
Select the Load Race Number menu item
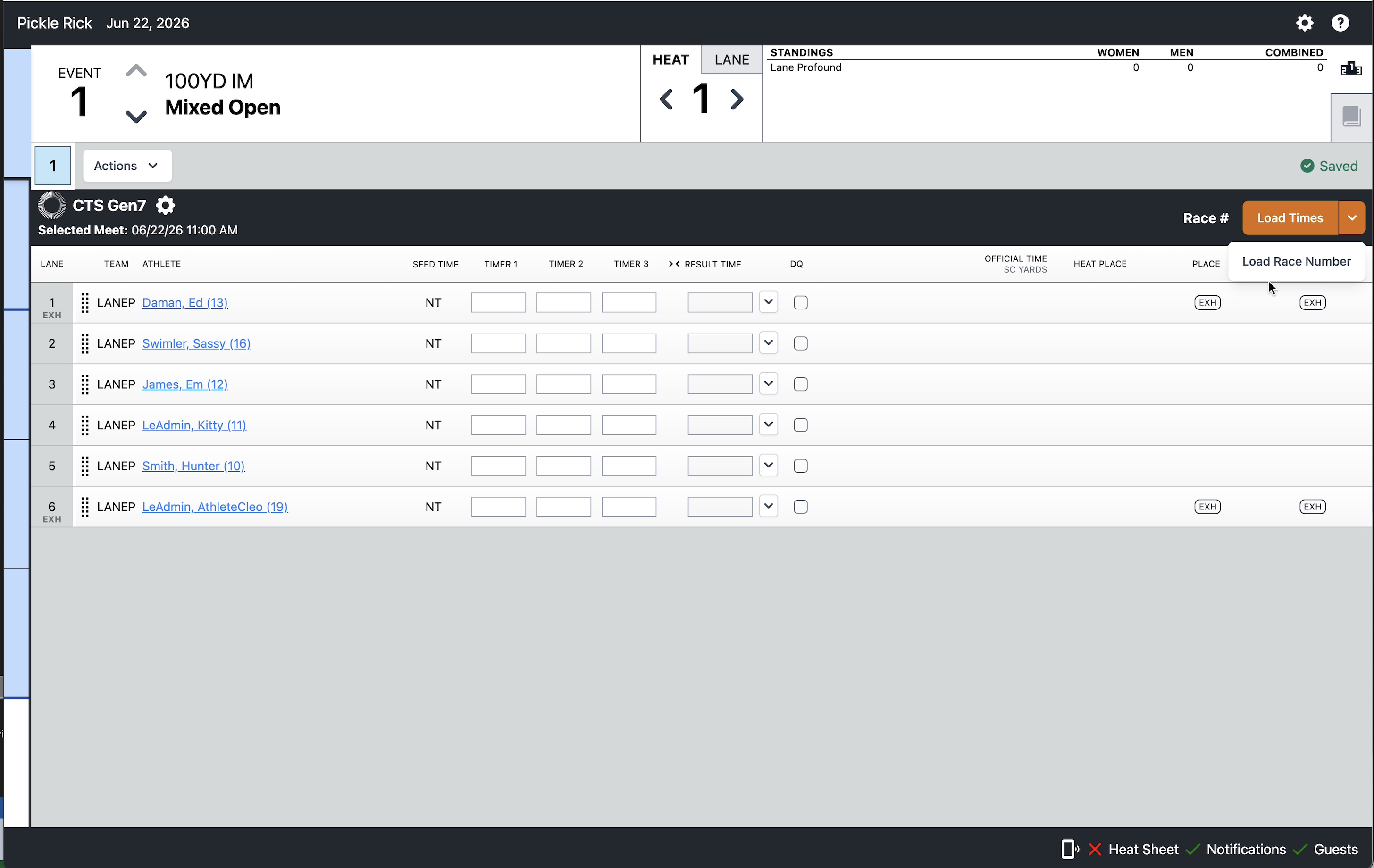point(1297,261)
